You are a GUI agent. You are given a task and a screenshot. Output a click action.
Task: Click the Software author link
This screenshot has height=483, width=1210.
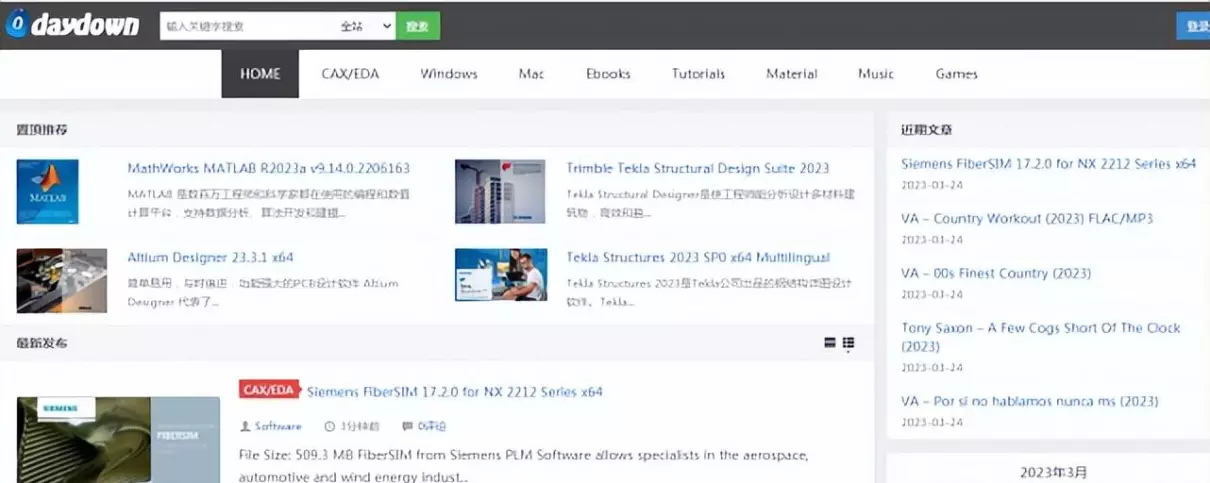tap(278, 426)
